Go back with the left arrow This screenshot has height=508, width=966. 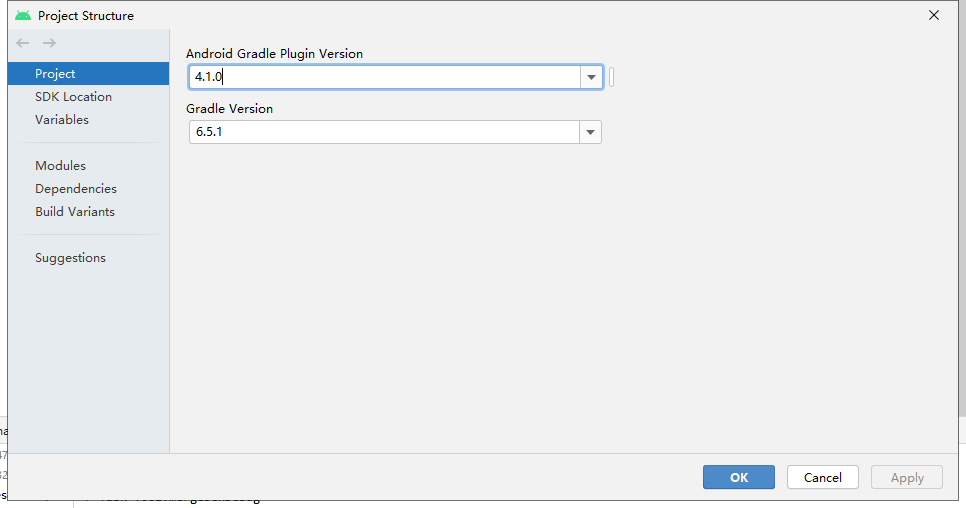[x=23, y=43]
